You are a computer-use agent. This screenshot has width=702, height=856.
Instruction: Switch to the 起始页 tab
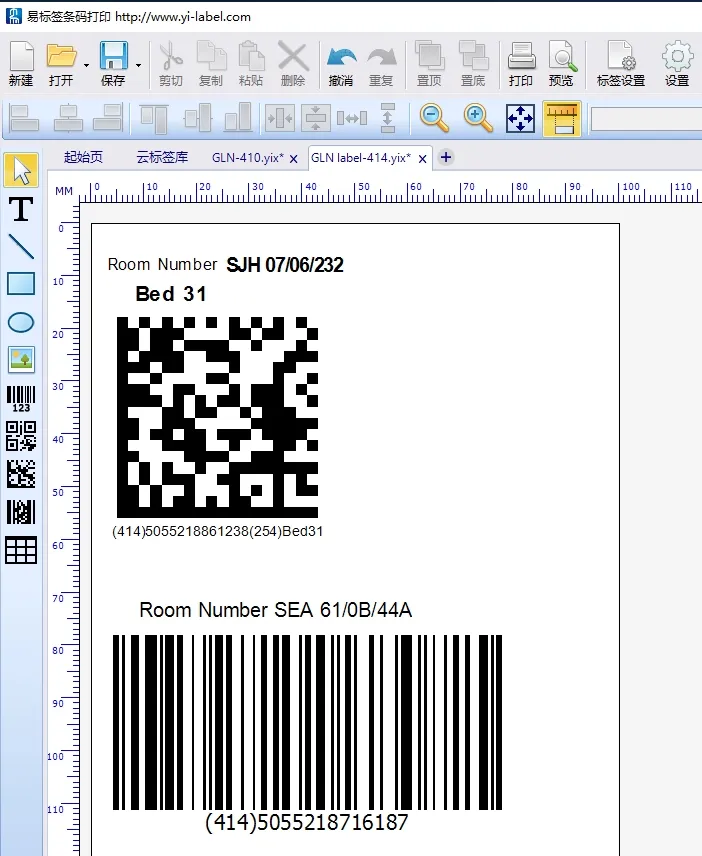coord(84,157)
